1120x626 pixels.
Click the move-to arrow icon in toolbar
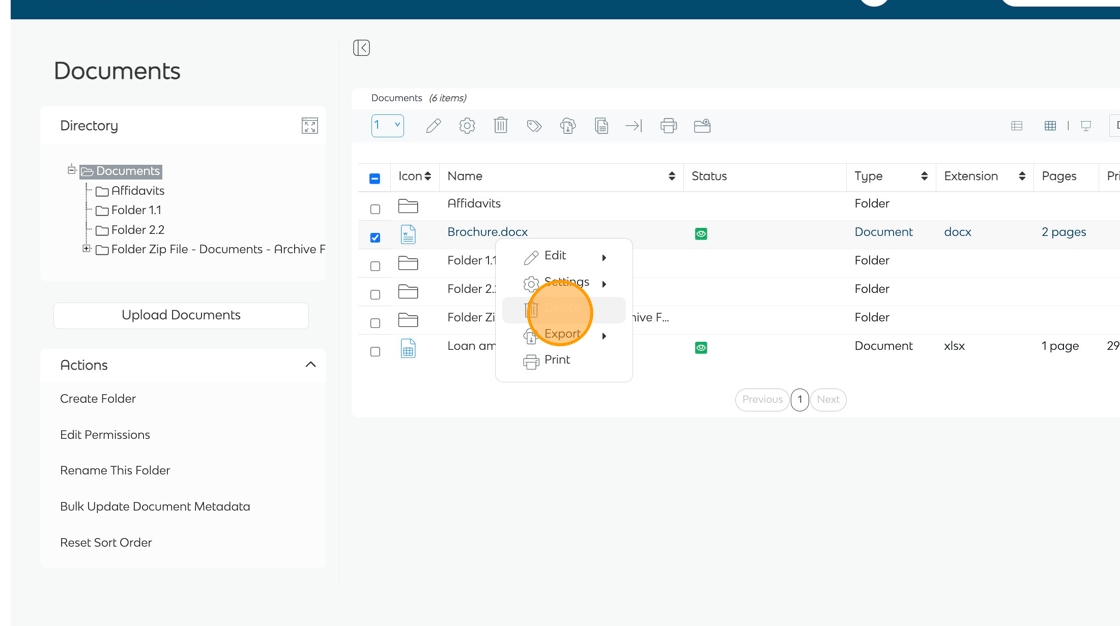[x=634, y=126]
